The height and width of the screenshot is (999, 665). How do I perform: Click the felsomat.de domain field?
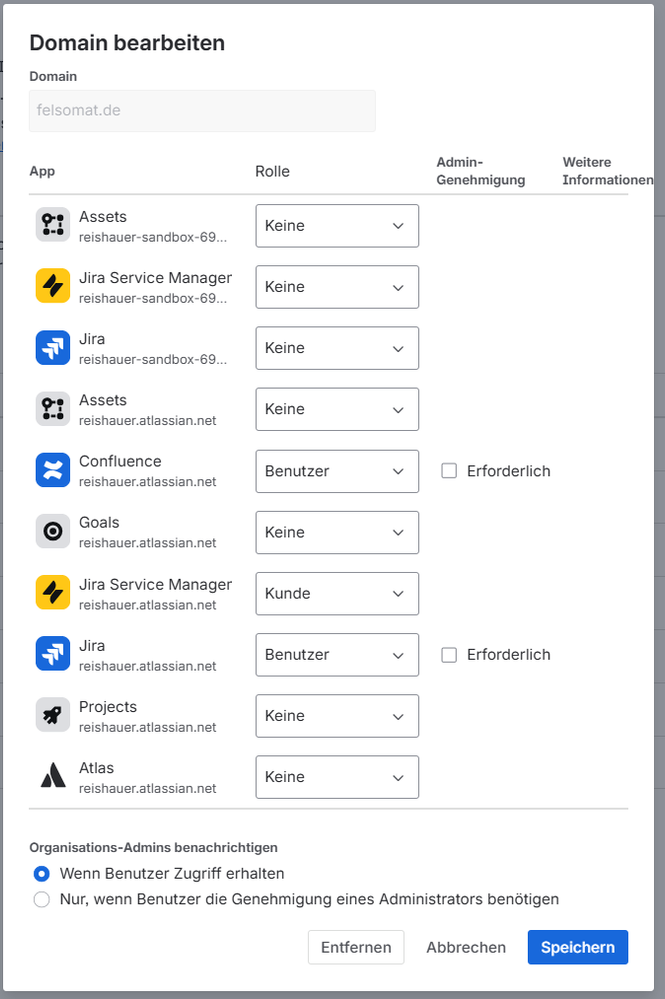click(x=202, y=111)
